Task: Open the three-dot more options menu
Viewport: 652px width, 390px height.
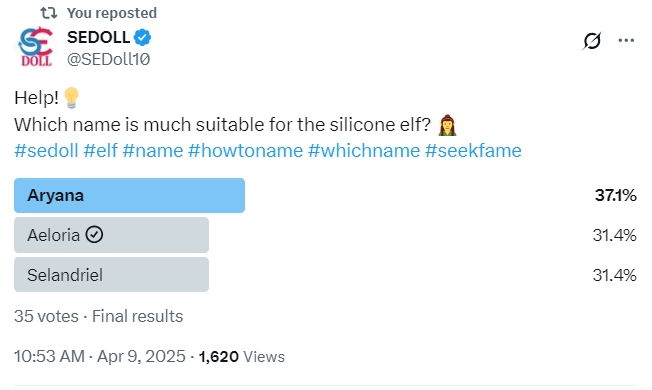Action: 626,40
